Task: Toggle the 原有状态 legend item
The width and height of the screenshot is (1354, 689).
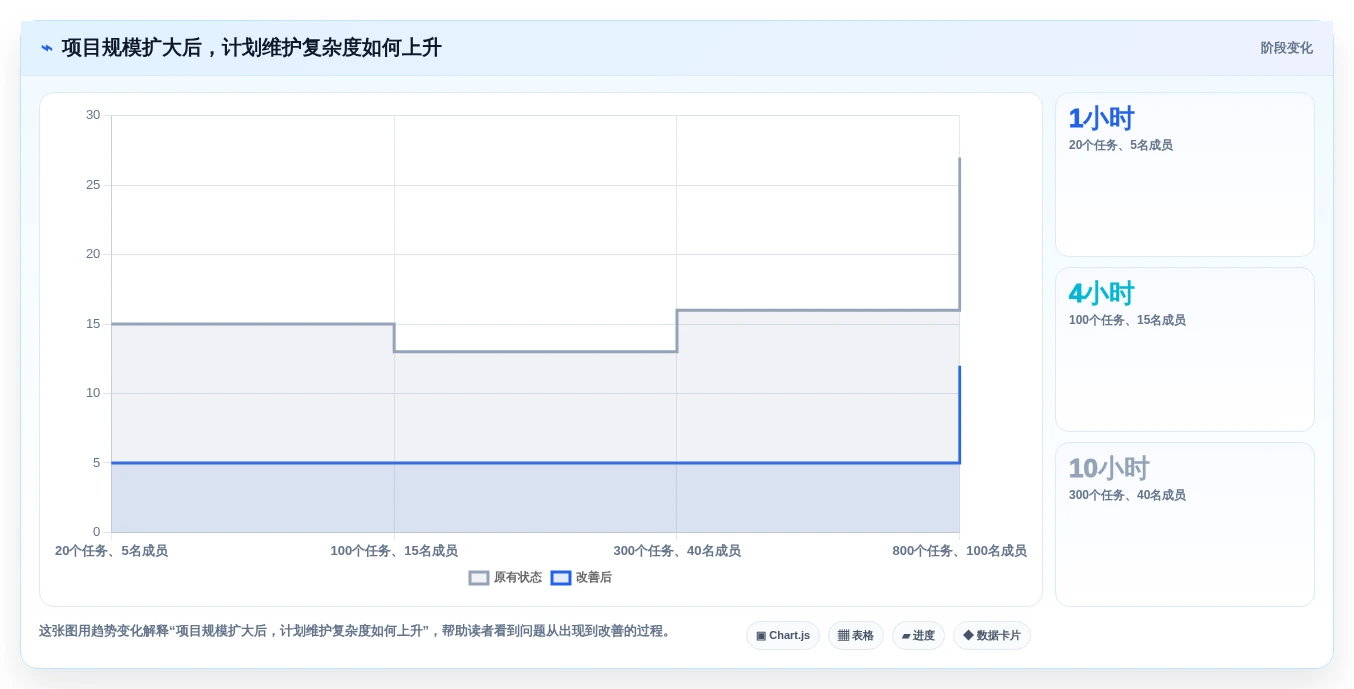Action: coord(506,578)
